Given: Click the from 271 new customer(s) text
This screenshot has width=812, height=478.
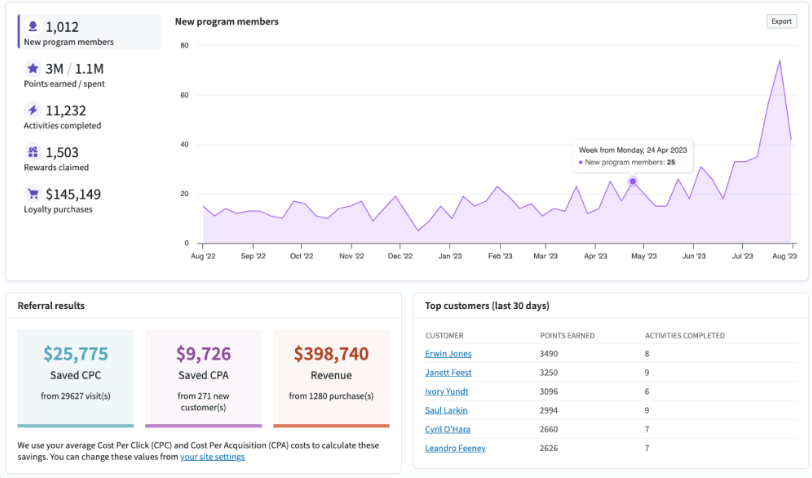Looking at the screenshot, I should click(x=203, y=401).
